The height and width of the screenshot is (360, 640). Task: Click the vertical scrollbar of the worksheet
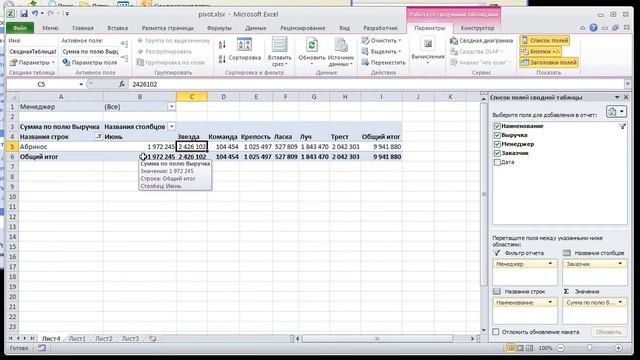tap(484, 194)
